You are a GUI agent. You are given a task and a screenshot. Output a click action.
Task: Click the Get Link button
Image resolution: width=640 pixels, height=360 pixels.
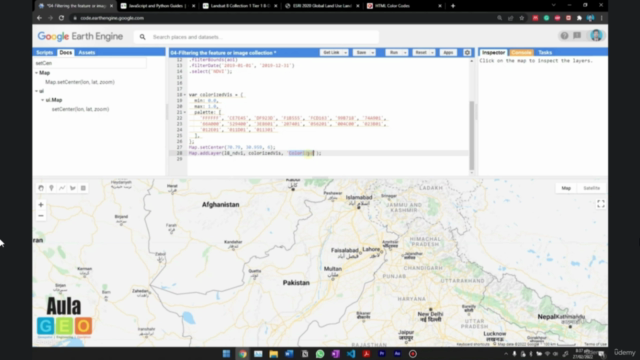331,53
